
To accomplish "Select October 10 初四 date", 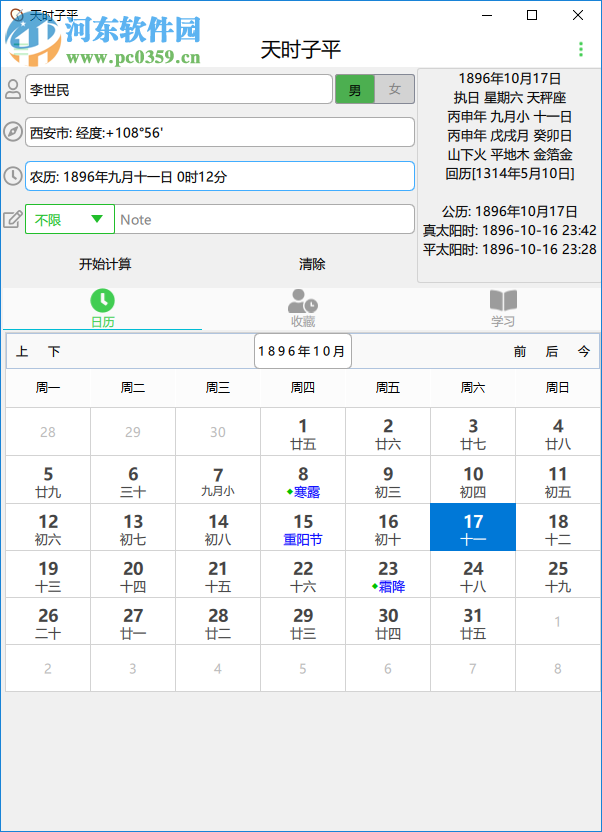I will point(473,480).
